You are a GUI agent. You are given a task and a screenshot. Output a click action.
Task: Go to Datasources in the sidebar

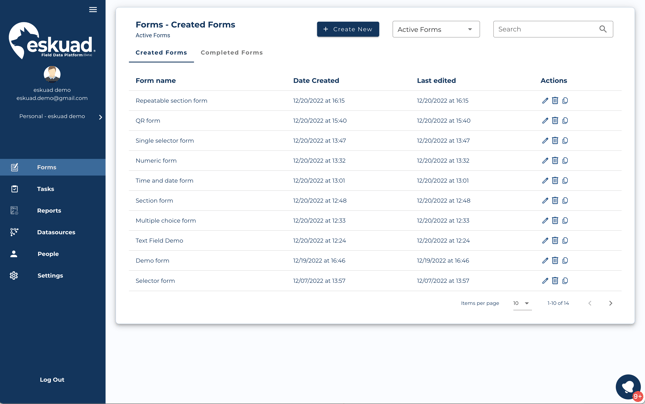tap(55, 232)
